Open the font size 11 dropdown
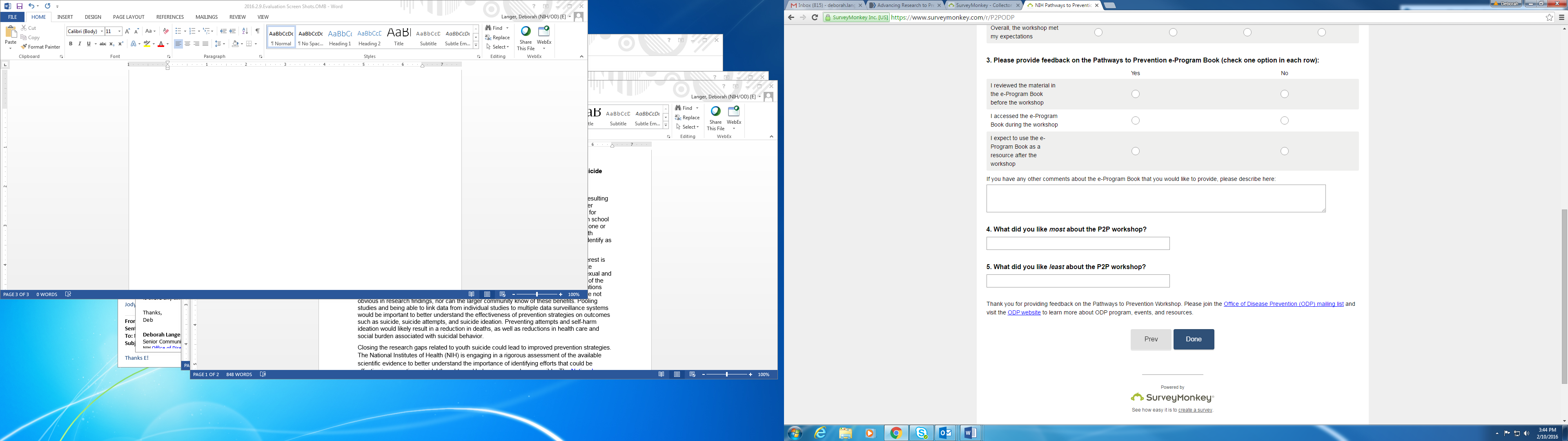The image size is (1568, 441). pyautogui.click(x=119, y=31)
